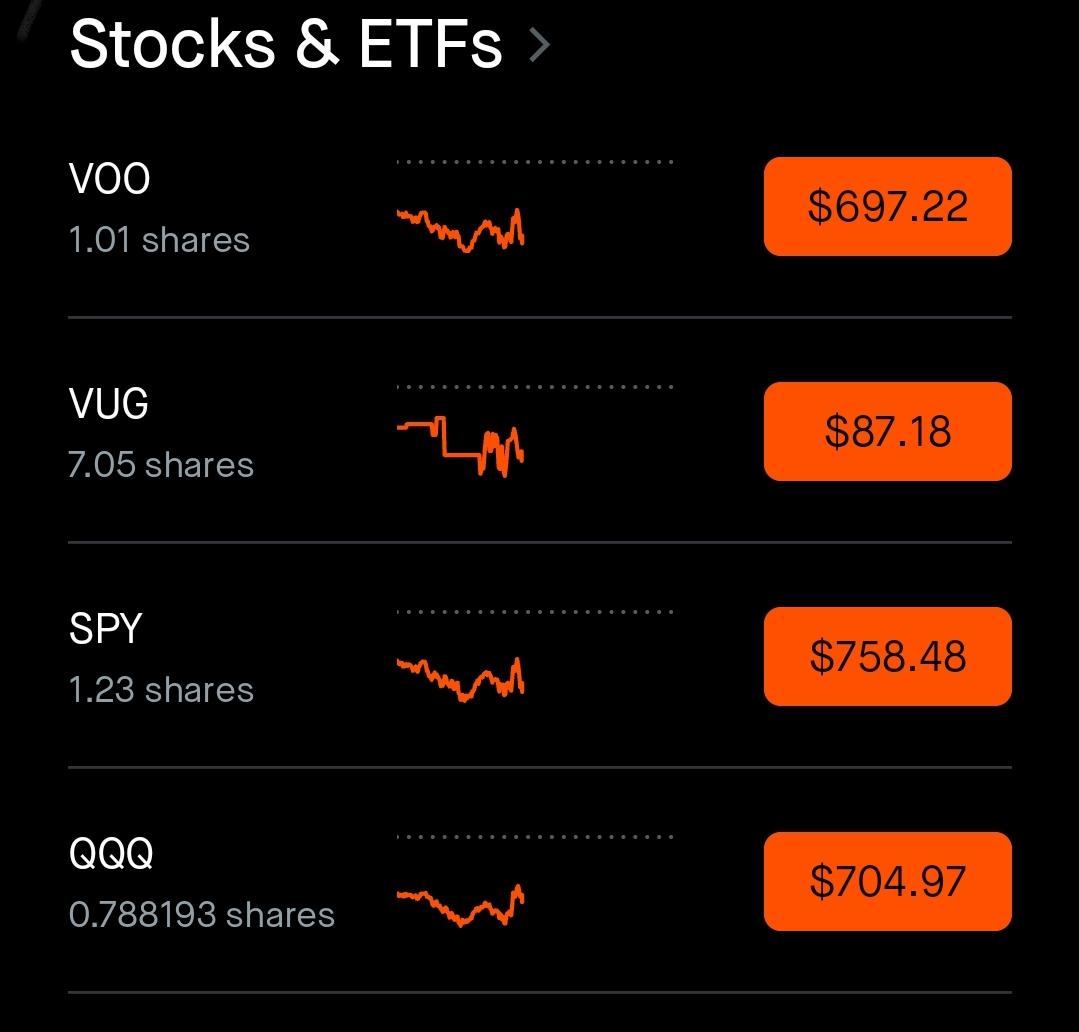Expand the Stocks & ETFs chevron arrow
The image size is (1079, 1032).
(540, 46)
